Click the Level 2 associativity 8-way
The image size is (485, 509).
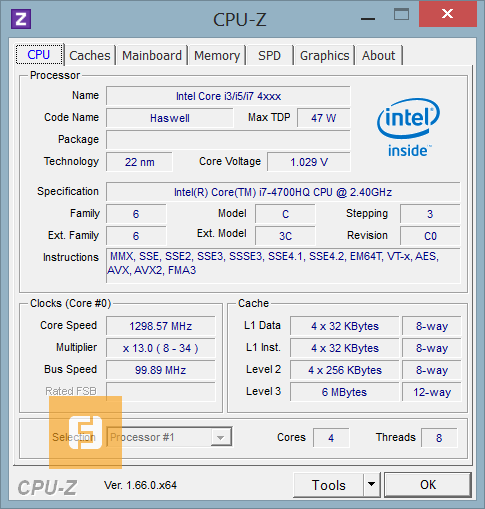tap(432, 370)
